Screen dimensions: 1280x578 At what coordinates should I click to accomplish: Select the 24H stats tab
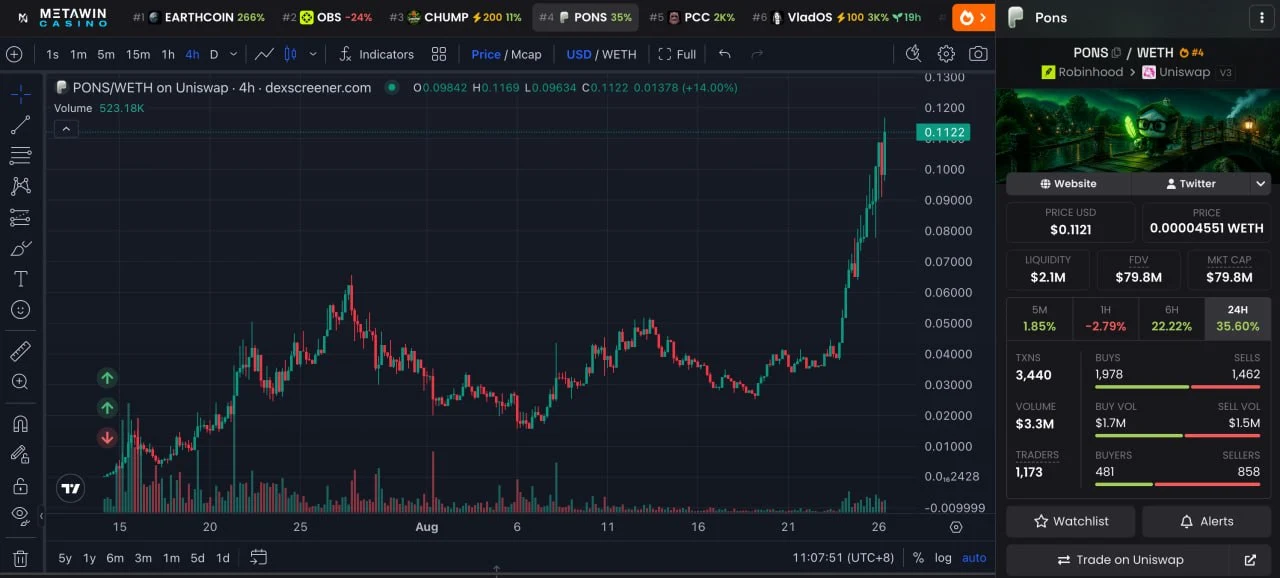[x=1237, y=318]
